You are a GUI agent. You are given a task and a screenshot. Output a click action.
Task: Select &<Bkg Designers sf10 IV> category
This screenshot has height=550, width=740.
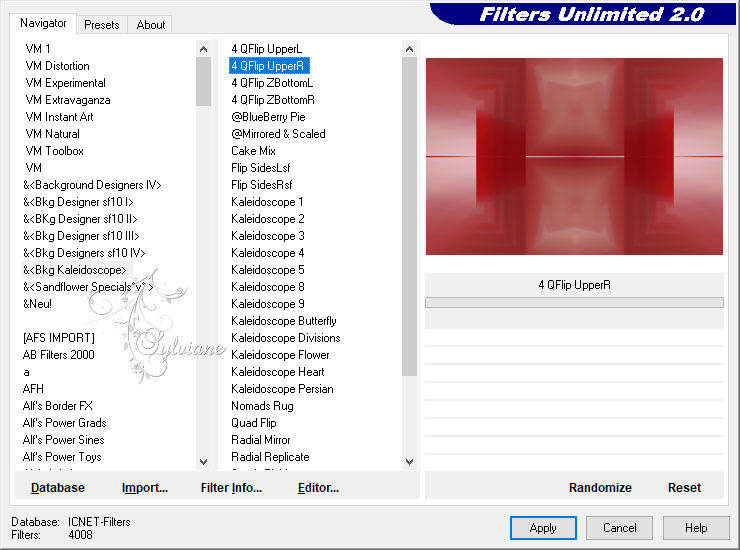click(84, 253)
